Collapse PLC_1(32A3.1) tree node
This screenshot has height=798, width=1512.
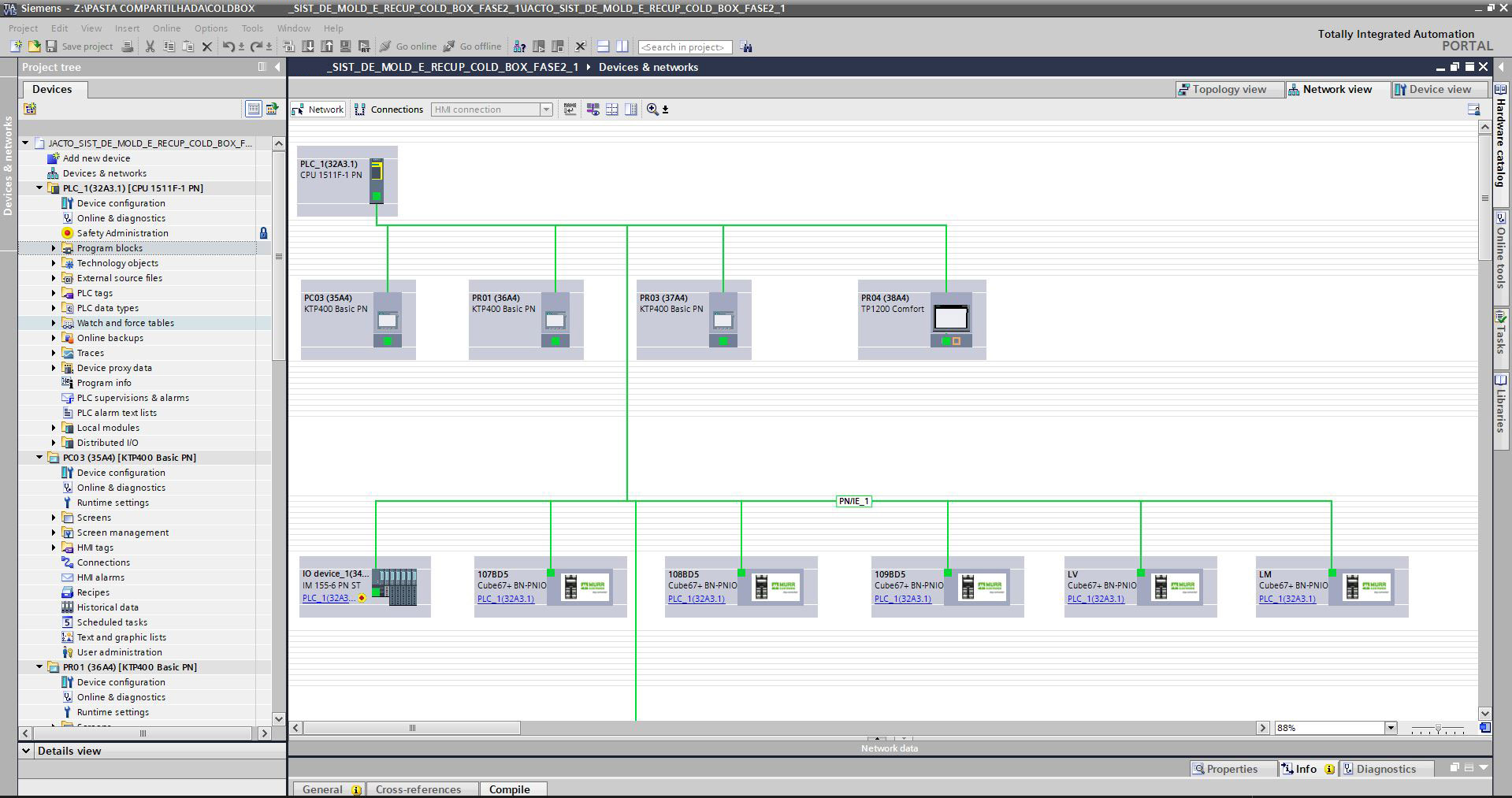[39, 188]
